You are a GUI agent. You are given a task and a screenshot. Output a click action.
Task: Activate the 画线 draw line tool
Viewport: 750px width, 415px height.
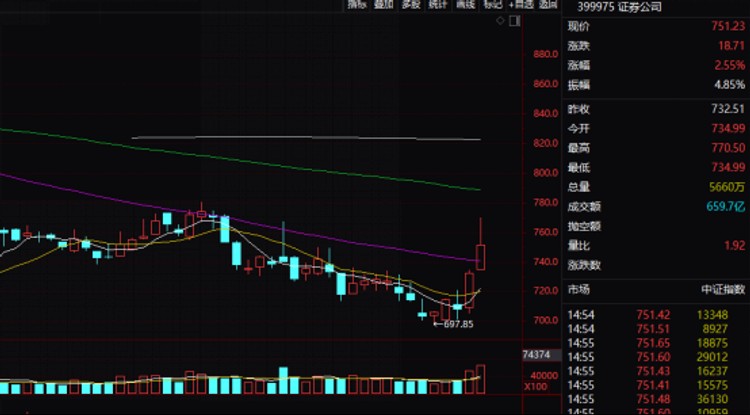click(x=466, y=4)
